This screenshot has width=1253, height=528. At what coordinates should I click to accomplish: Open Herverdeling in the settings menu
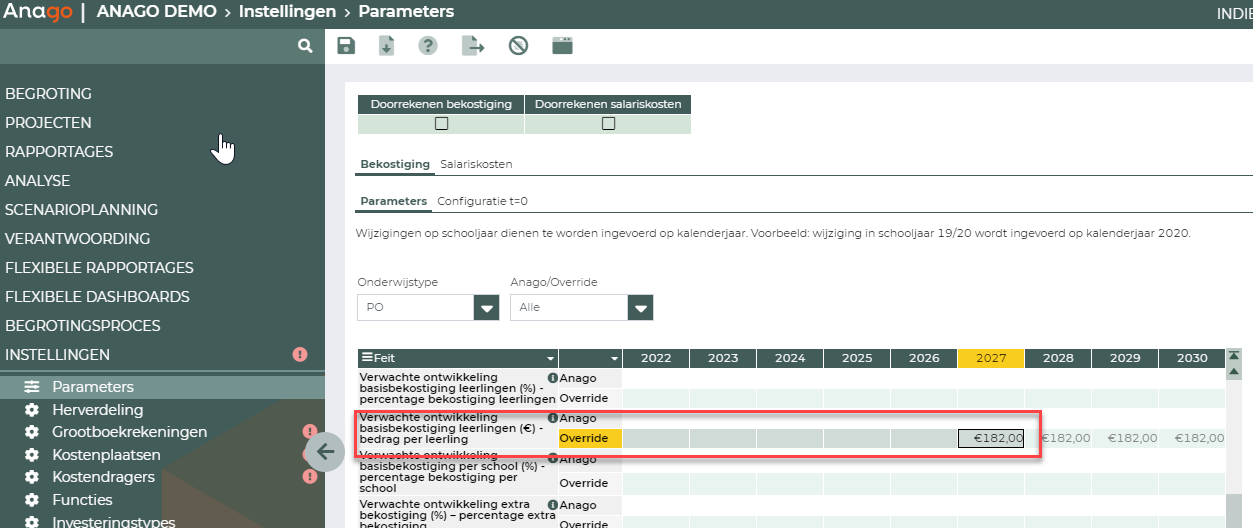[x=97, y=410]
